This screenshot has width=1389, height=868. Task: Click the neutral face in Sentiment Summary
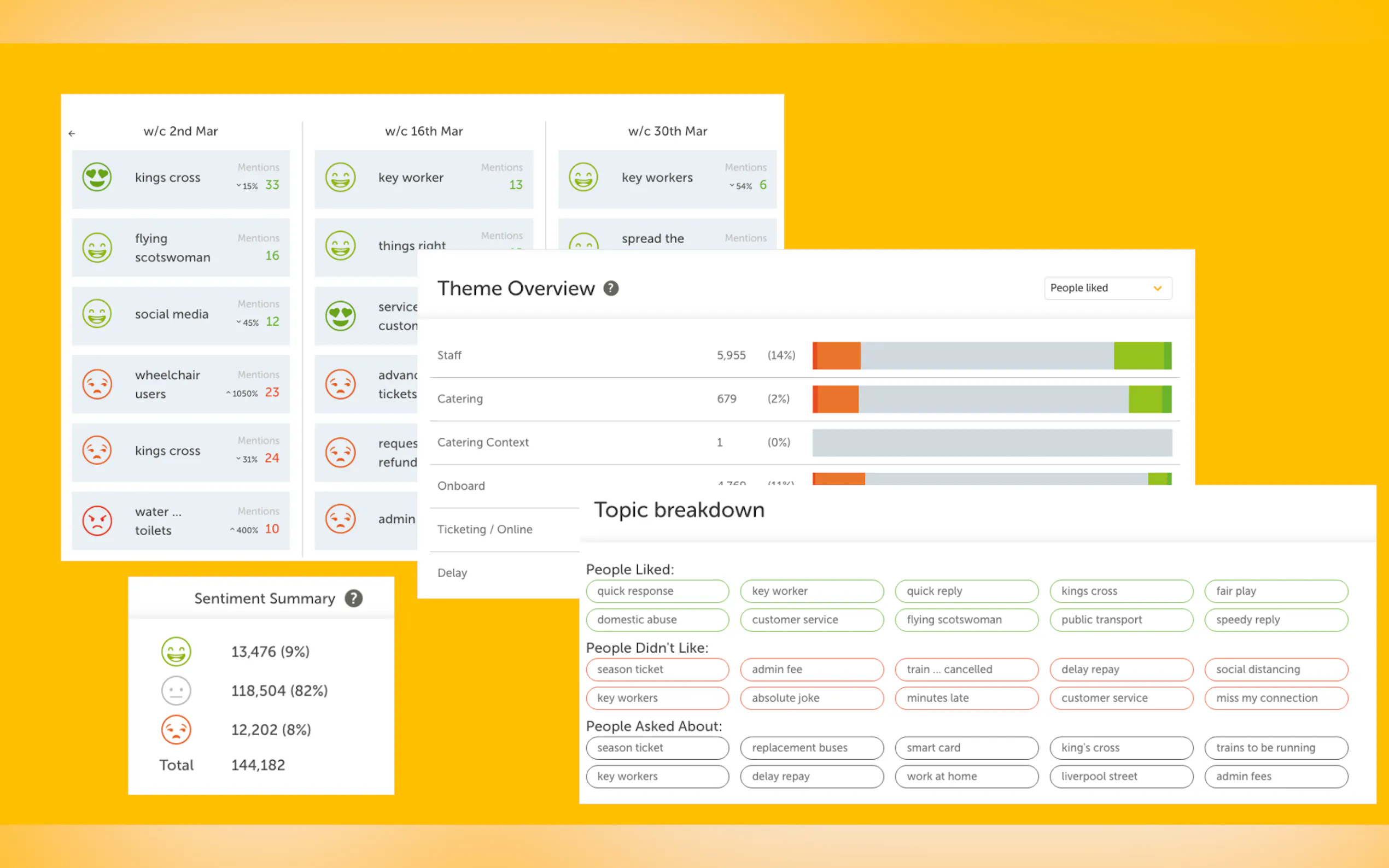point(176,690)
